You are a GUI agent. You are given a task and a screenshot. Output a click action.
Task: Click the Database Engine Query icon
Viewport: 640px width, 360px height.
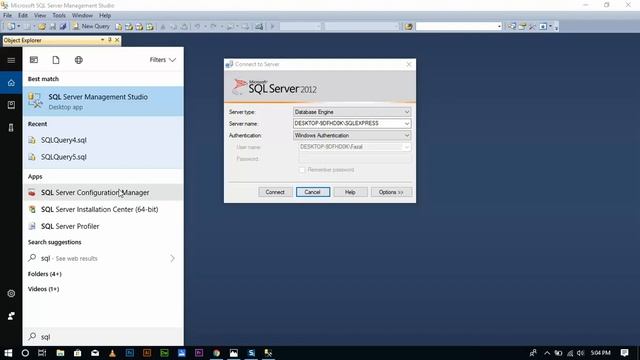[118, 27]
